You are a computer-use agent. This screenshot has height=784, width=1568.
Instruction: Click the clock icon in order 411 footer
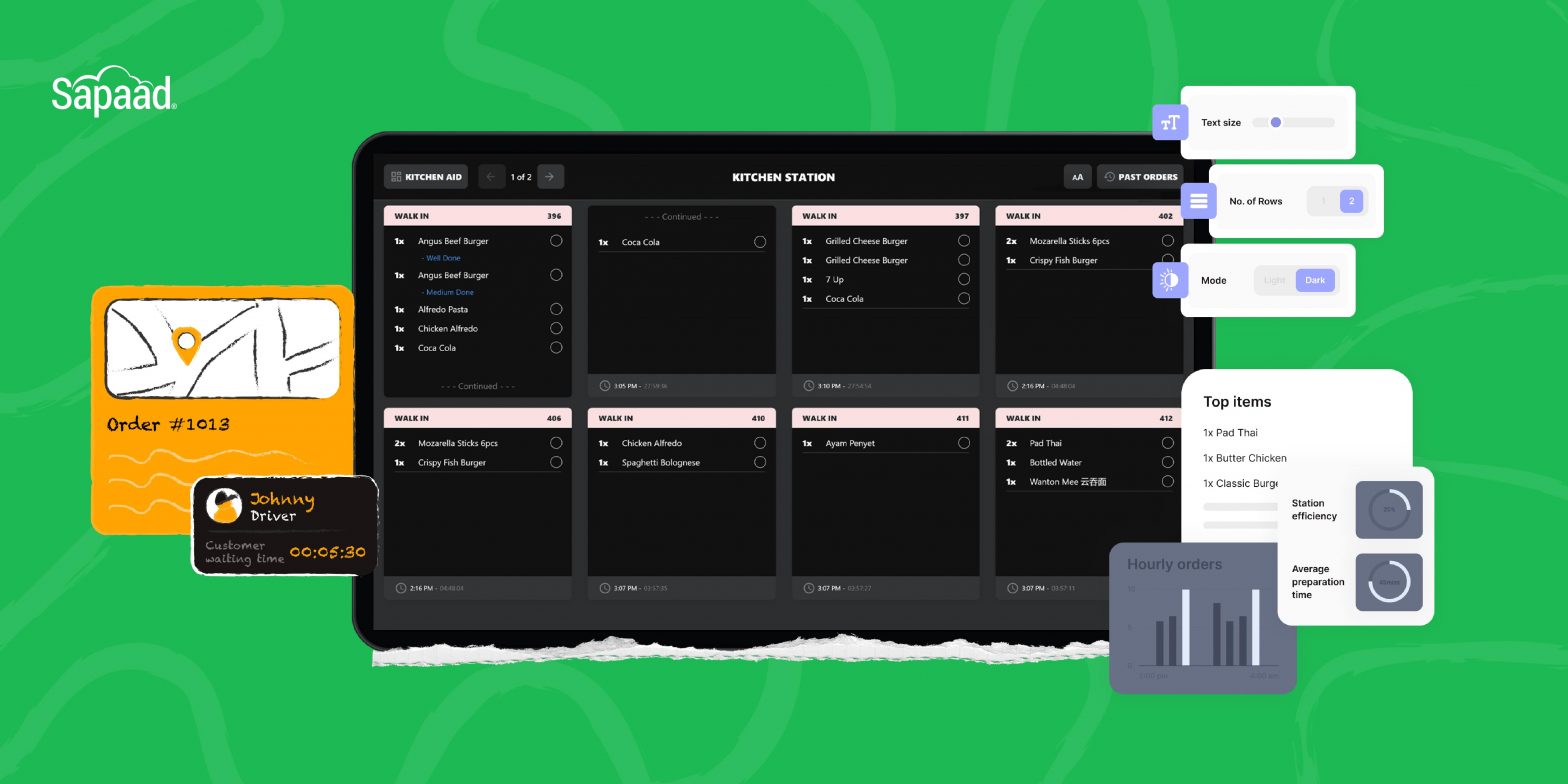coord(808,588)
